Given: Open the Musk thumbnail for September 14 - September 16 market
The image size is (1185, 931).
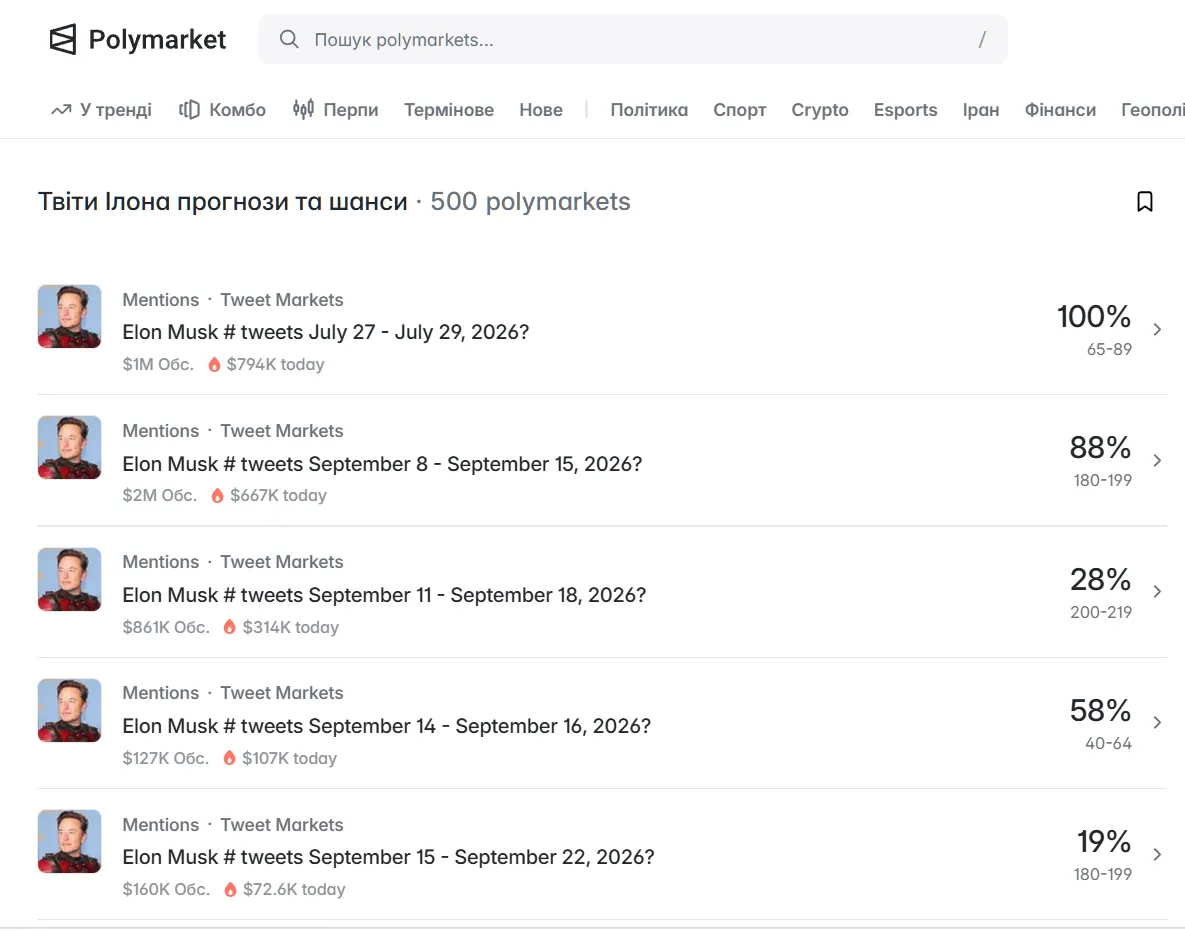Looking at the screenshot, I should pos(70,710).
